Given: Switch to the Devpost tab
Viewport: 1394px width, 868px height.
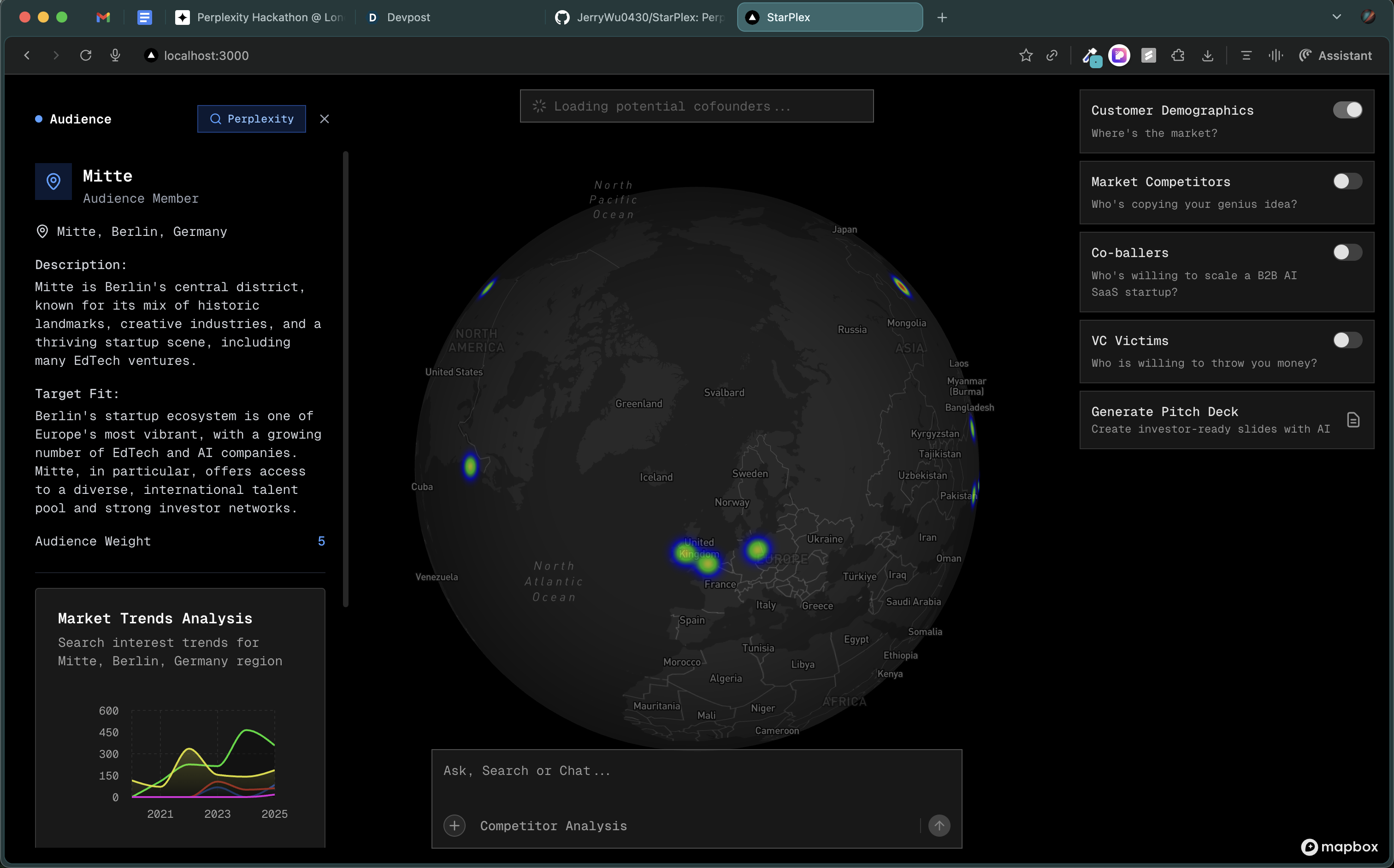Looking at the screenshot, I should (408, 17).
